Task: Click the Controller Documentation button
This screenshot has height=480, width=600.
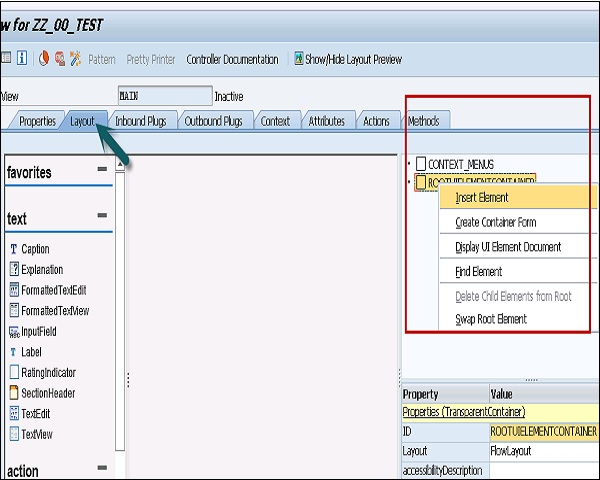Action: [x=232, y=60]
